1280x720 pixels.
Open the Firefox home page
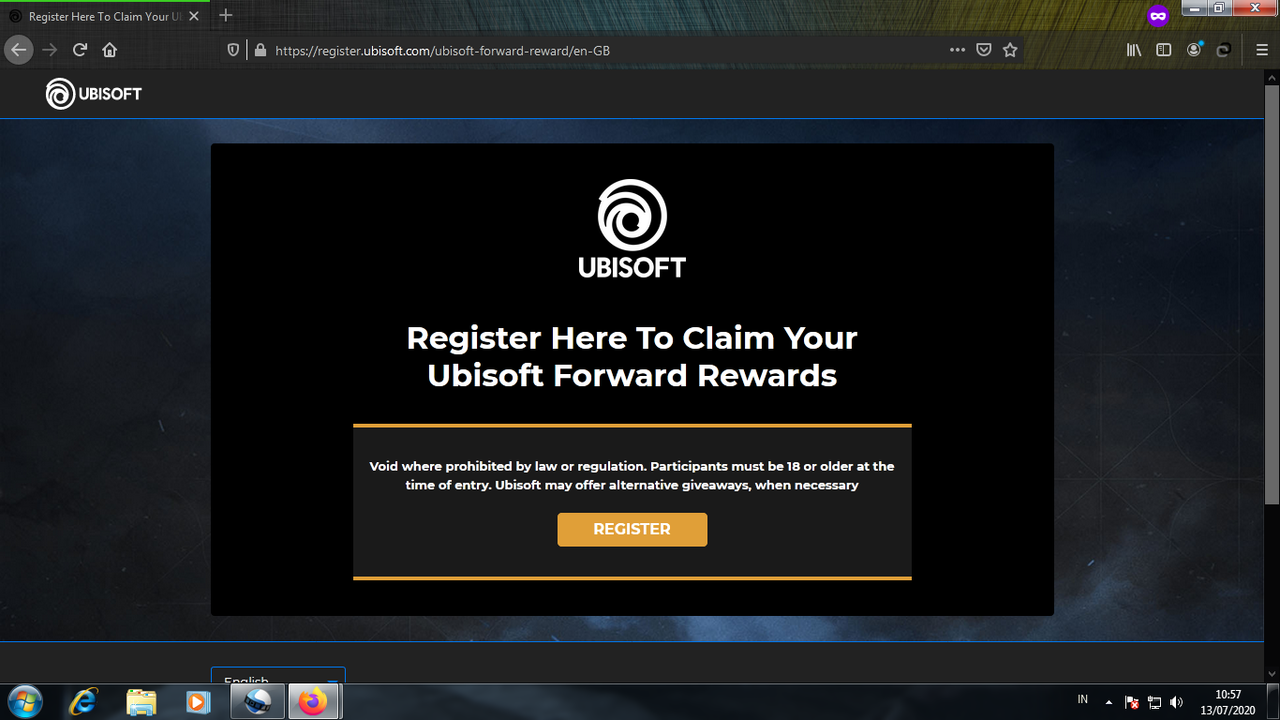(x=110, y=50)
